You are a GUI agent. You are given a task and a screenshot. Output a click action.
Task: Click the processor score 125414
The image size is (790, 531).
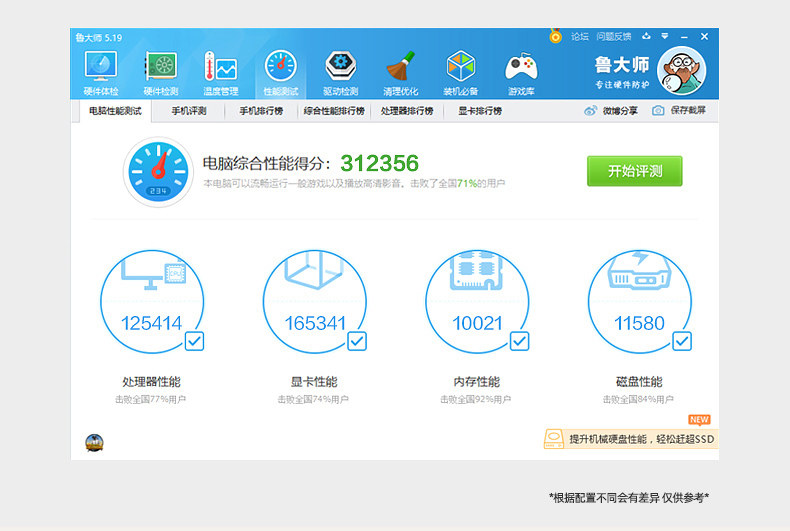151,323
